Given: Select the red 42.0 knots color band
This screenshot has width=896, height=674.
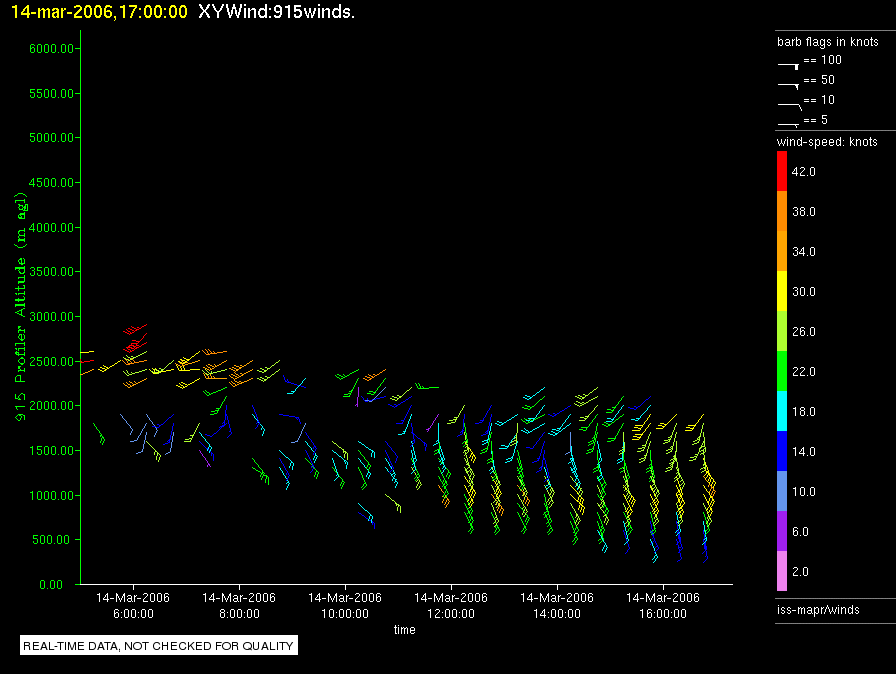Looking at the screenshot, I should 782,172.
